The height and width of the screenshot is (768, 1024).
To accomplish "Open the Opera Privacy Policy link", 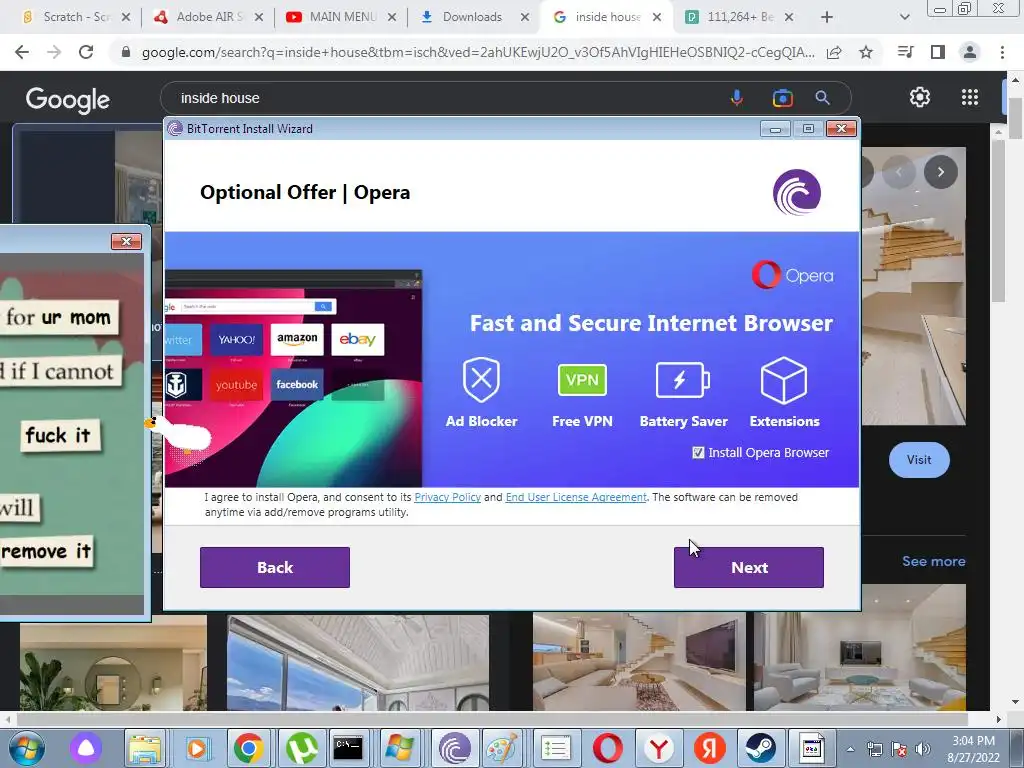I will [x=447, y=497].
